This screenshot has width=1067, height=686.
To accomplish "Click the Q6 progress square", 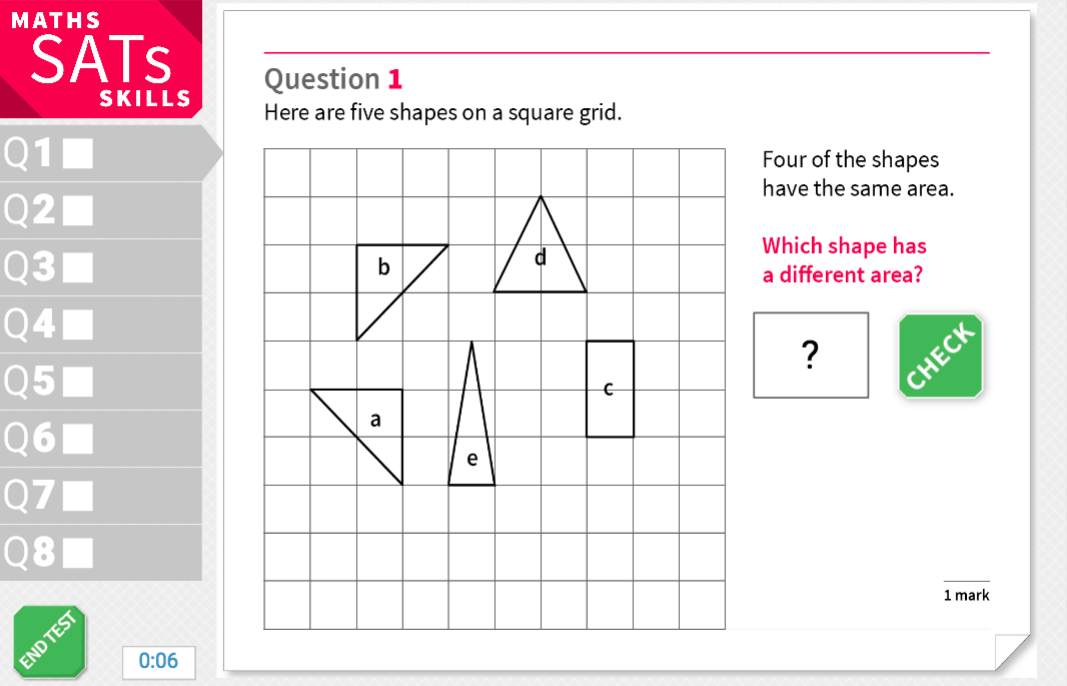I will [x=80, y=438].
